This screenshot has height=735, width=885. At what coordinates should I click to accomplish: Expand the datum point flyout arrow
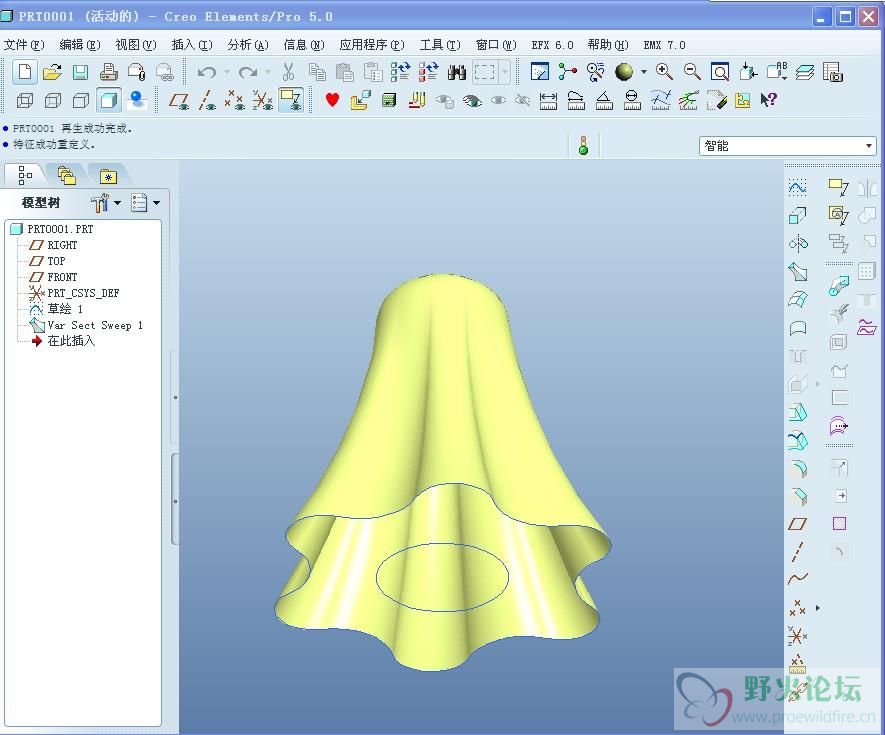[818, 608]
